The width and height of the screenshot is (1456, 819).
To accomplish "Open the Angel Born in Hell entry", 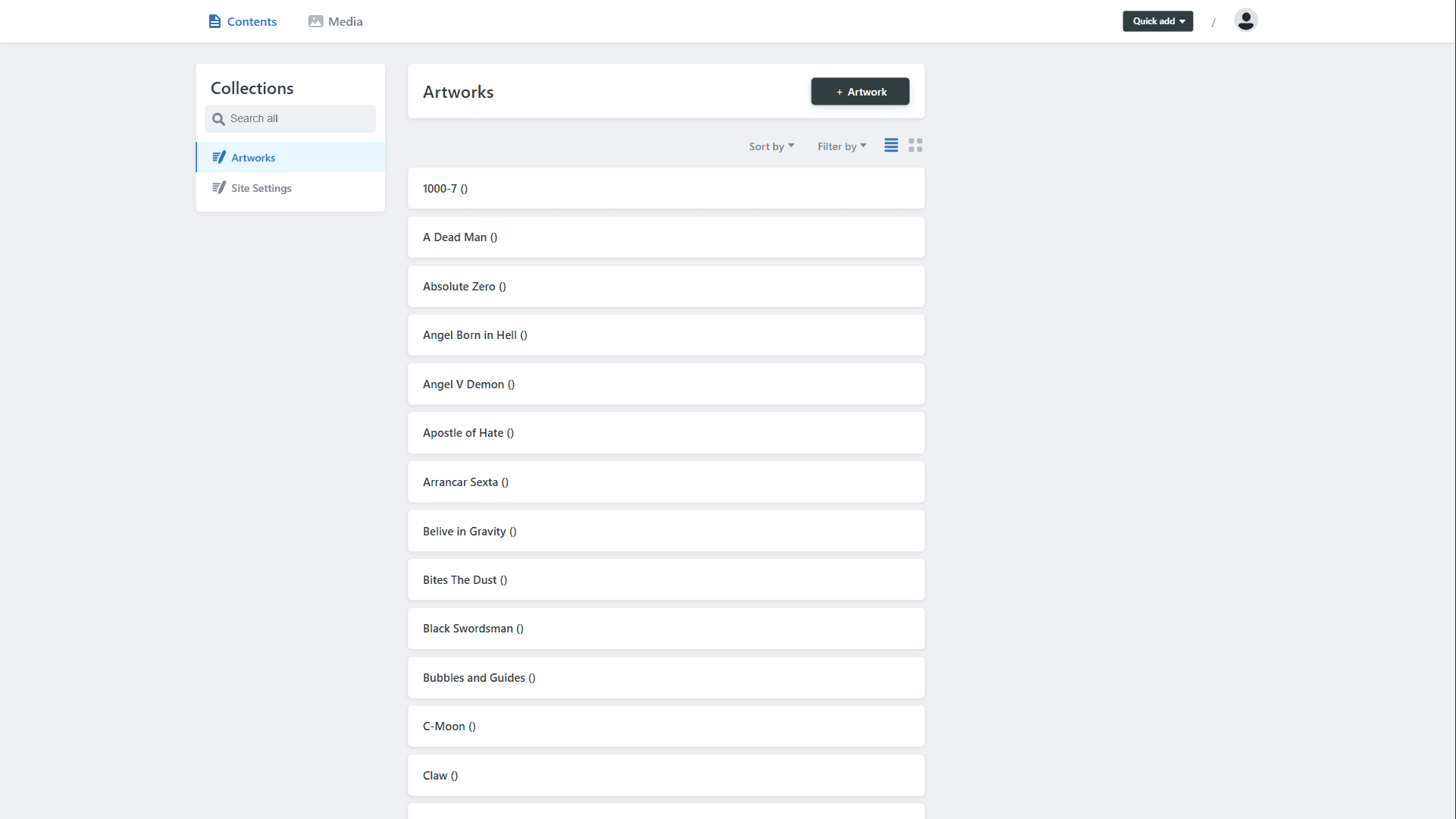I will click(666, 335).
